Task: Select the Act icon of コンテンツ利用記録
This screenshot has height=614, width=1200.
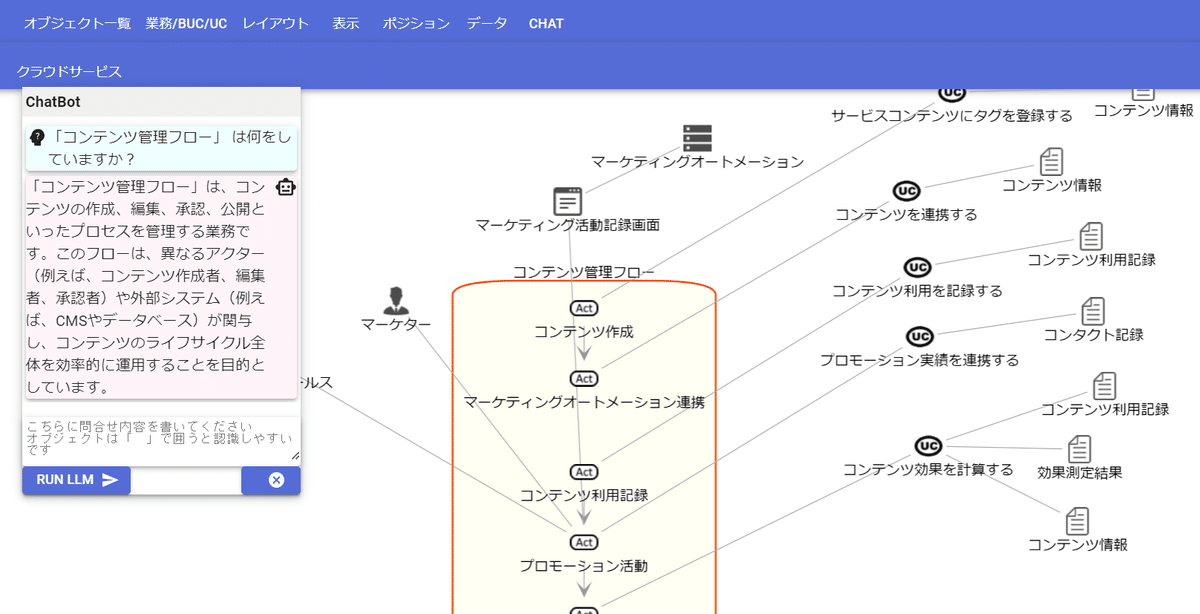Action: pos(584,472)
